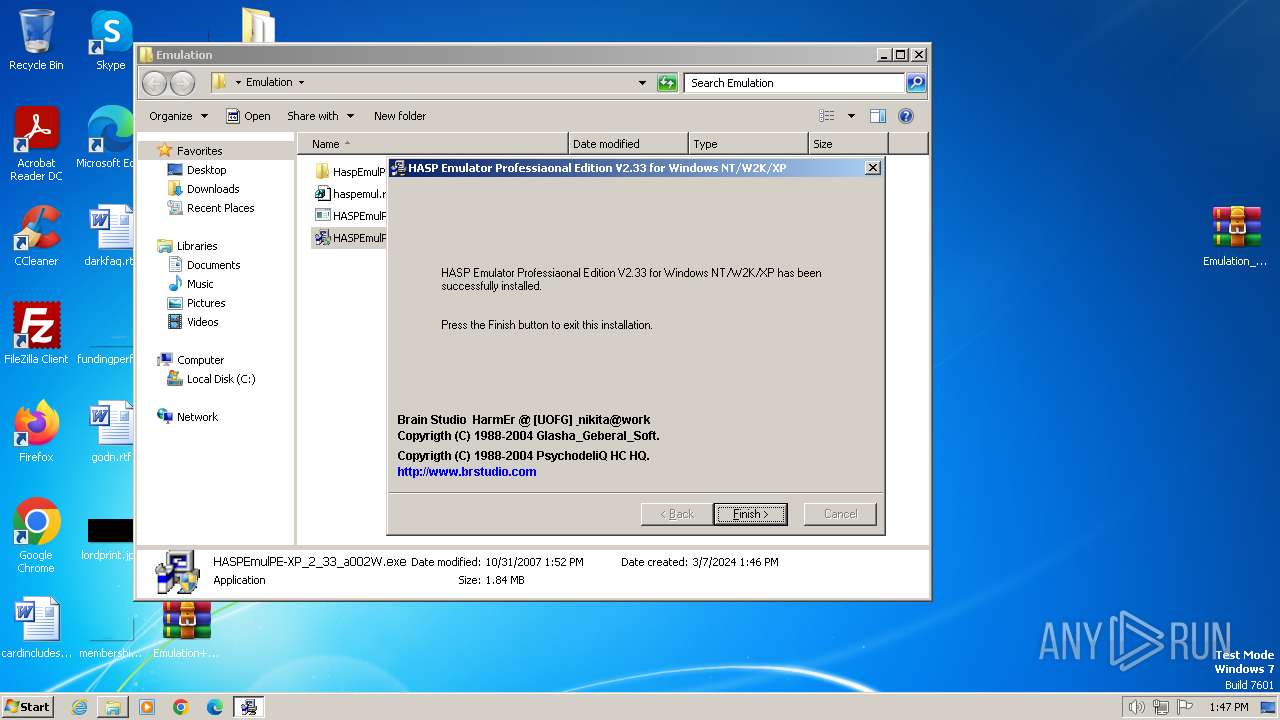Open the www.brstudio.com link
Image resolution: width=1280 pixels, height=720 pixels.
467,472
